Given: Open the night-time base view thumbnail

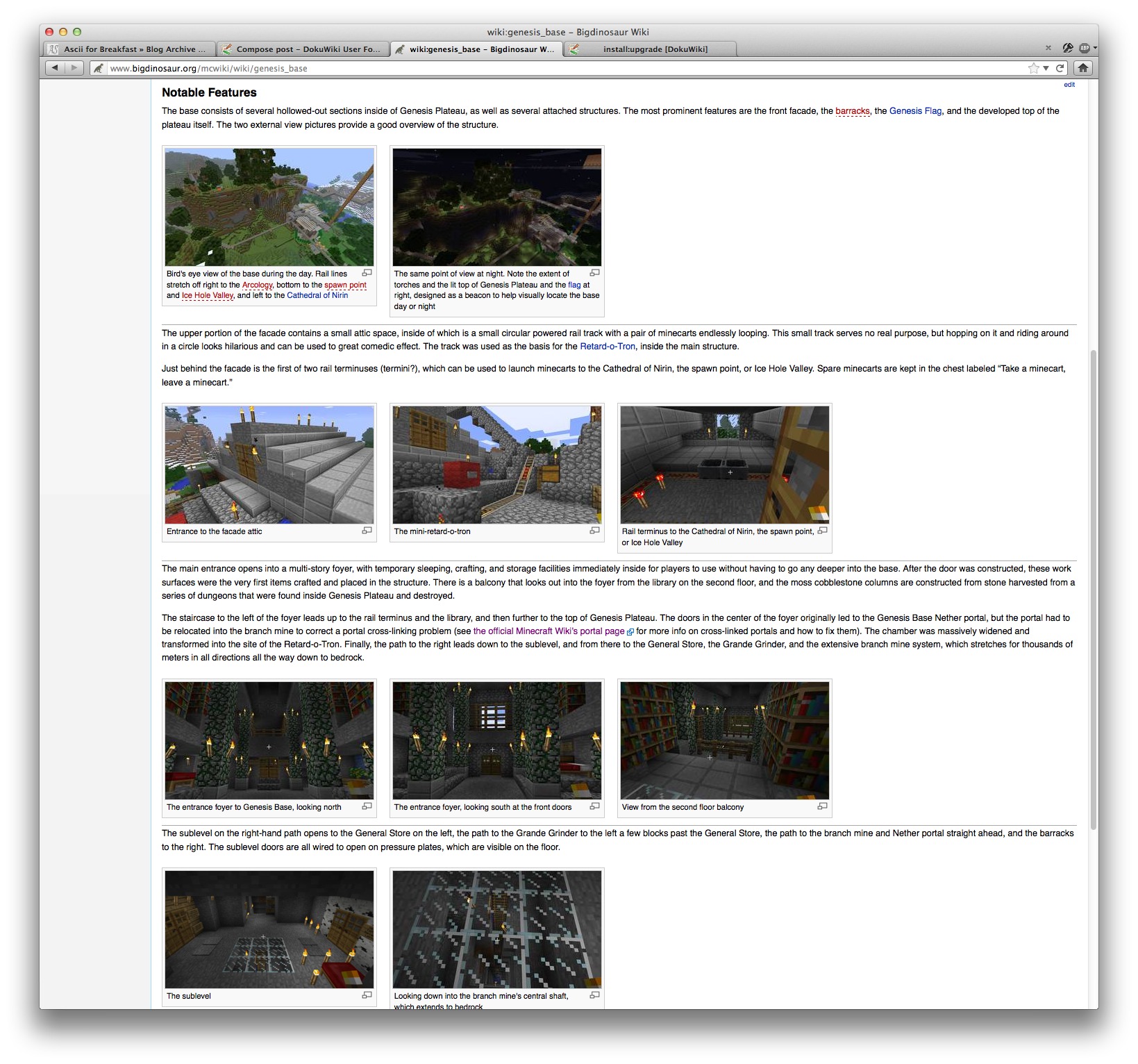Looking at the screenshot, I should pyautogui.click(x=497, y=207).
